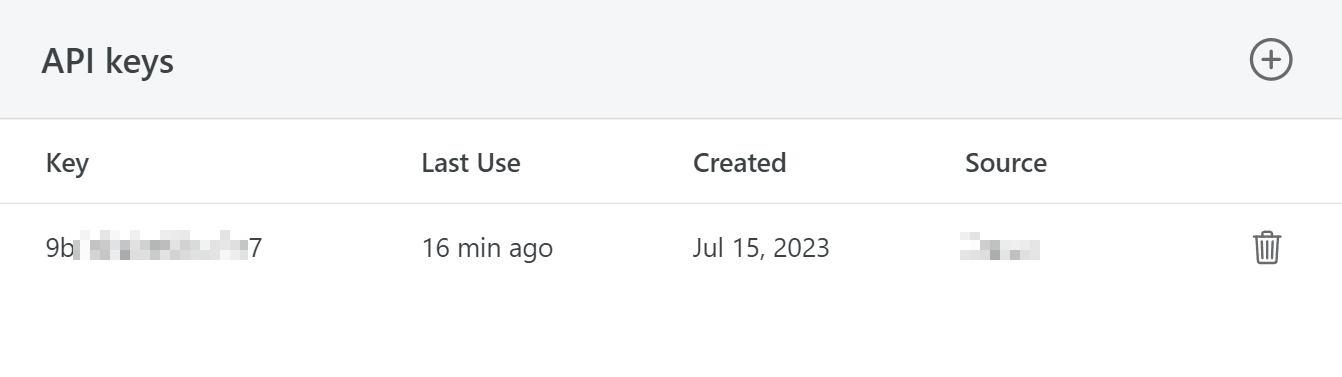Image resolution: width=1342 pixels, height=377 pixels.
Task: Sort the keys by Created date
Action: coord(739,163)
